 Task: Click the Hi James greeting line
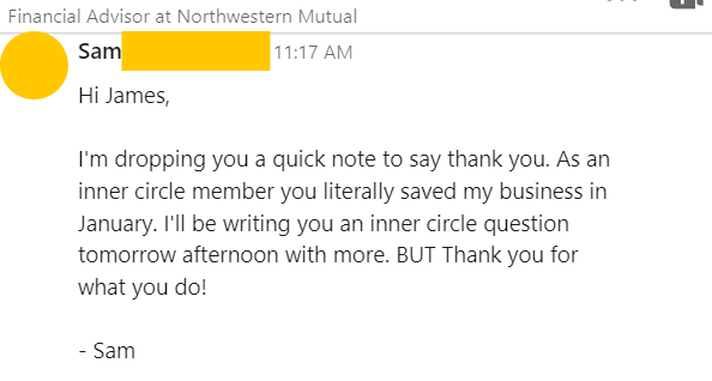click(124, 96)
